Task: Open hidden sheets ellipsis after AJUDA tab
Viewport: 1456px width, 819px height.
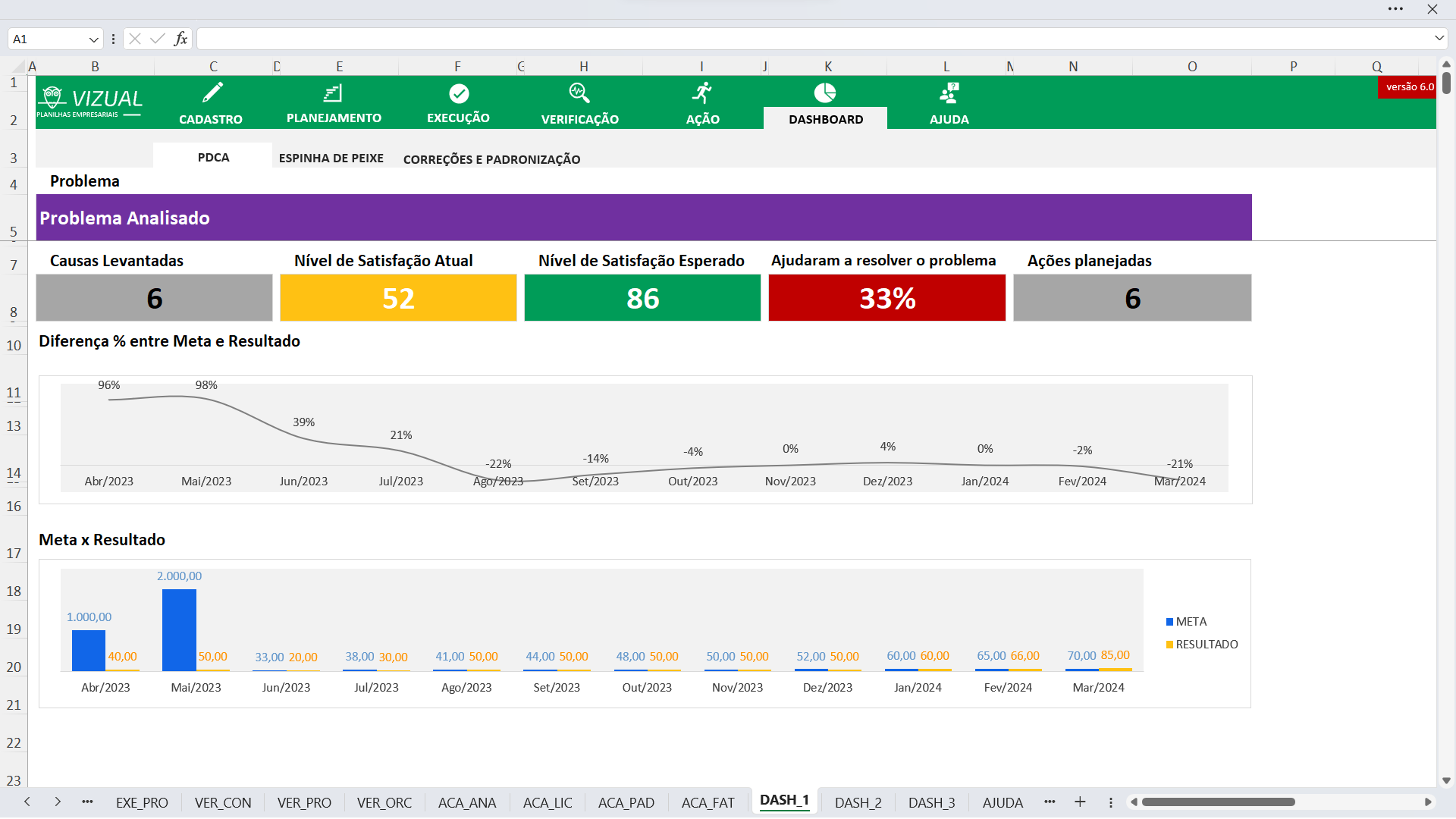Action: click(1050, 802)
